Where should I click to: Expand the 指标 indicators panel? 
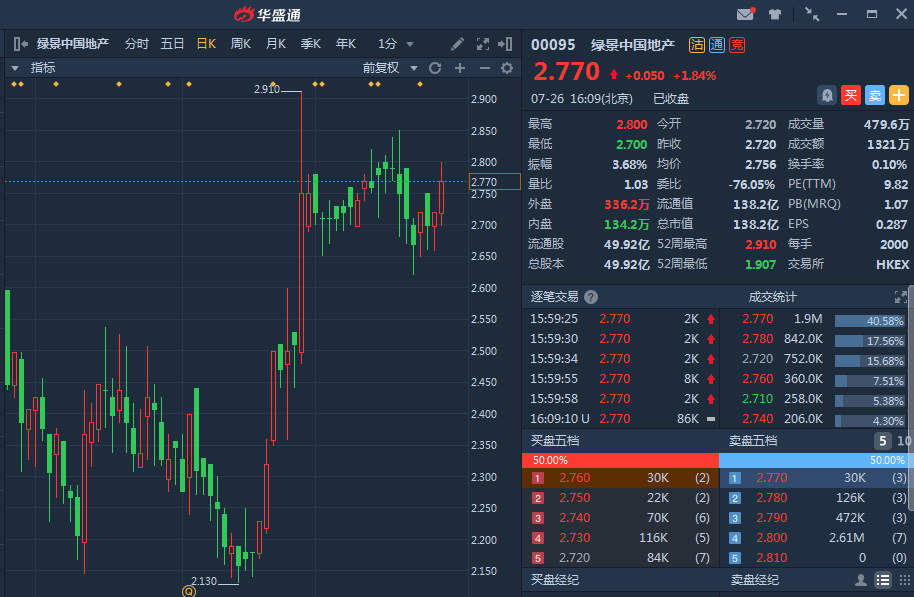pyautogui.click(x=15, y=68)
